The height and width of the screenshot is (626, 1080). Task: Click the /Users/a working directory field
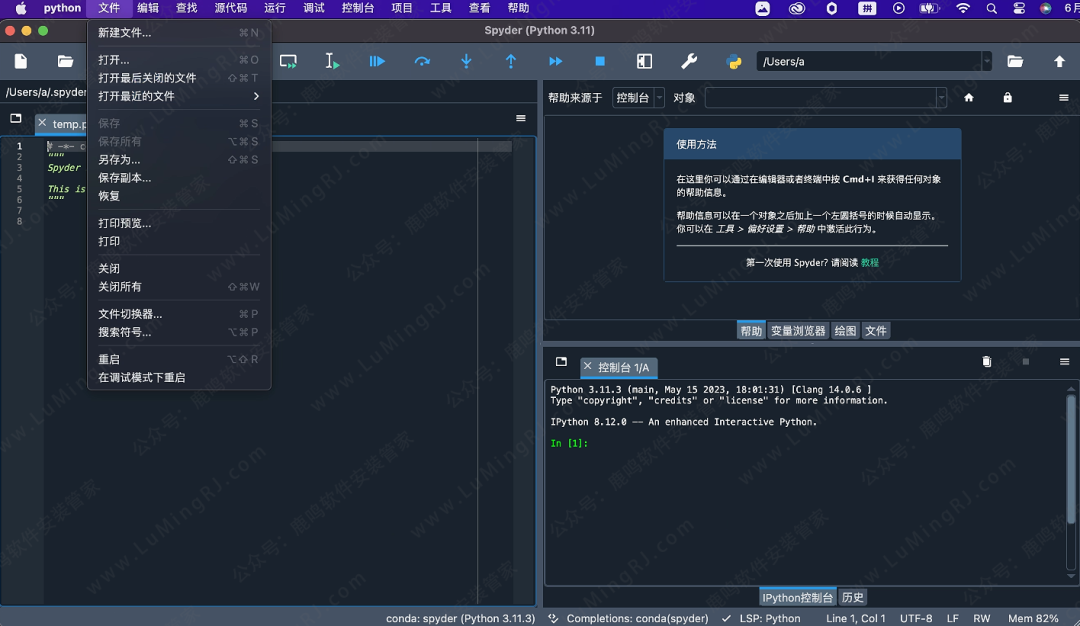[x=868, y=62]
